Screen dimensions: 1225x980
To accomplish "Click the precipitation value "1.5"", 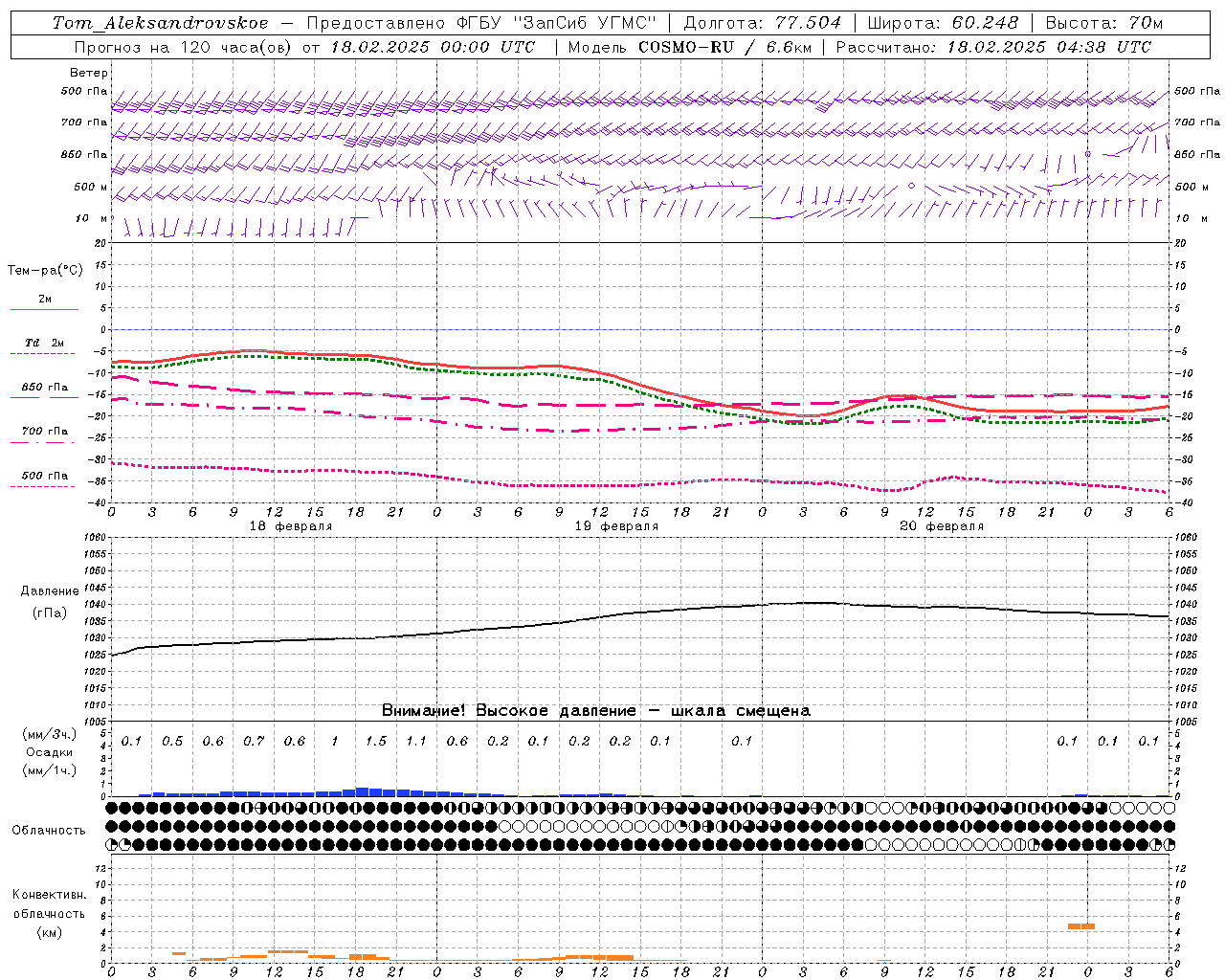I will tap(376, 741).
